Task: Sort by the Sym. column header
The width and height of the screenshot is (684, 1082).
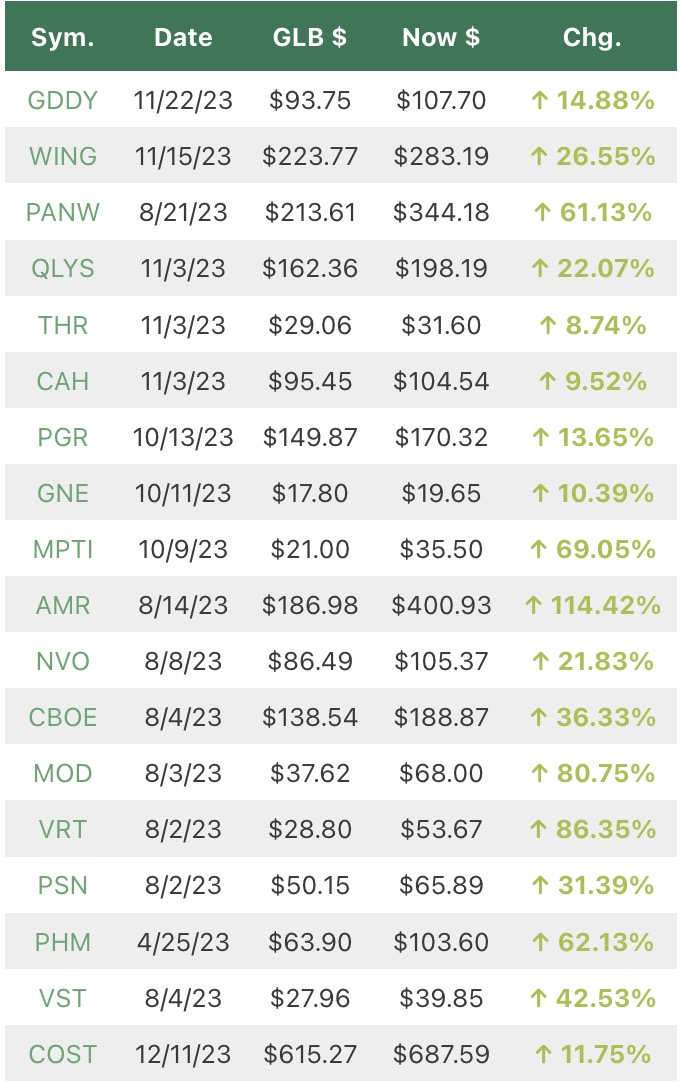Action: 63,37
